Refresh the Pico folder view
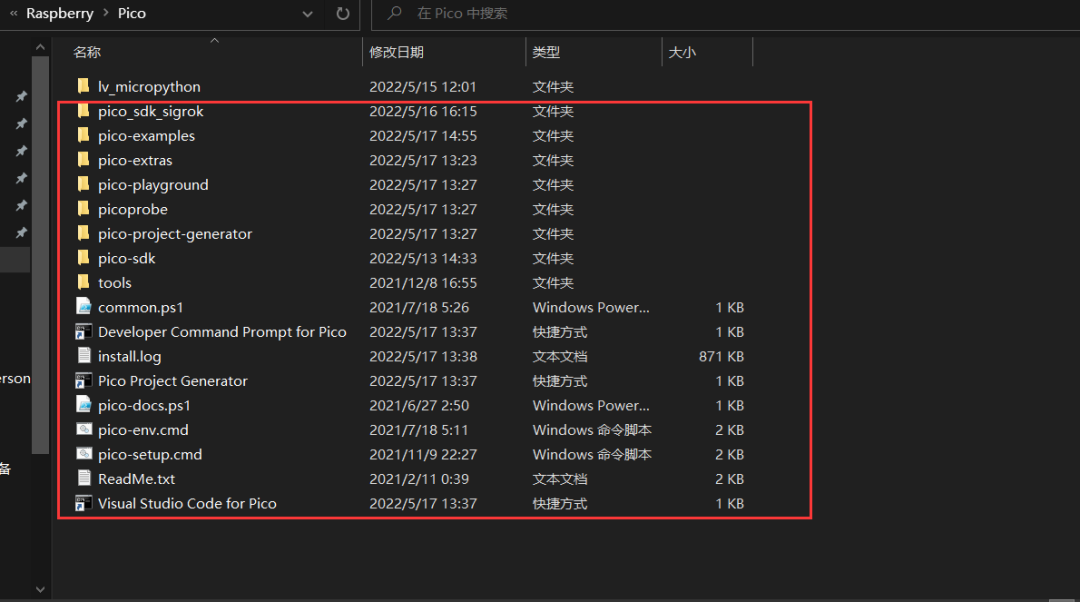Screen dimensions: 1080x602 coord(342,13)
